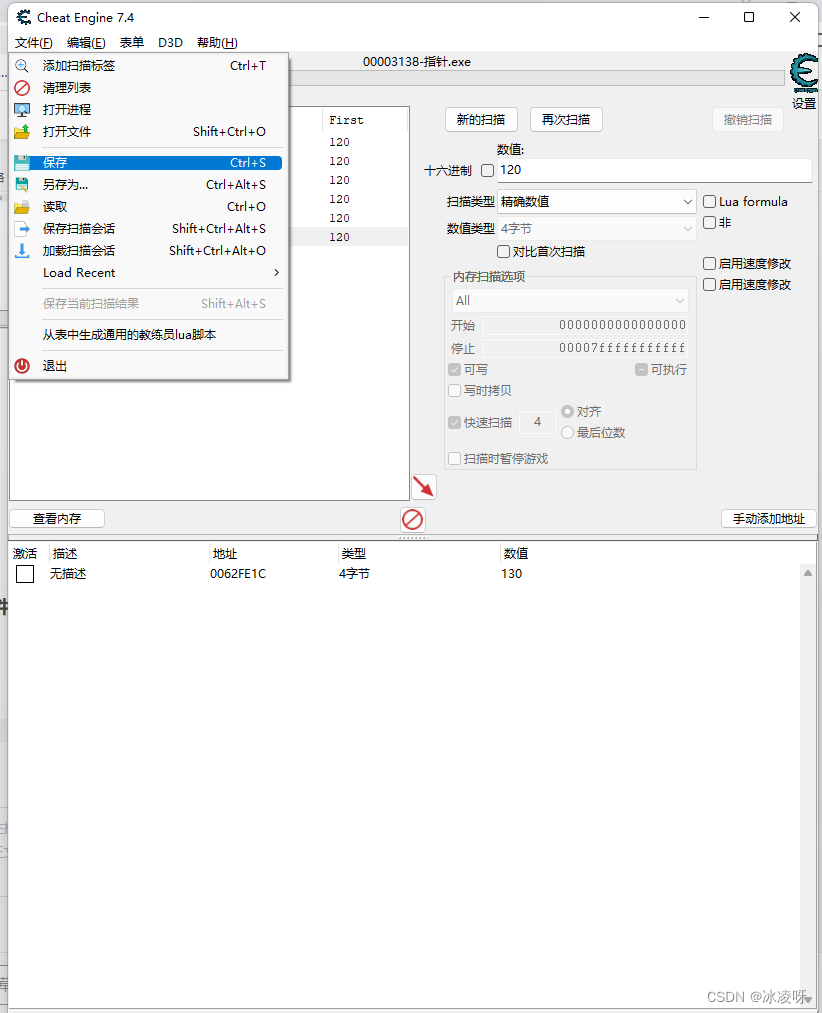Click the stop (停止) address field
The image size is (822, 1013).
click(585, 348)
